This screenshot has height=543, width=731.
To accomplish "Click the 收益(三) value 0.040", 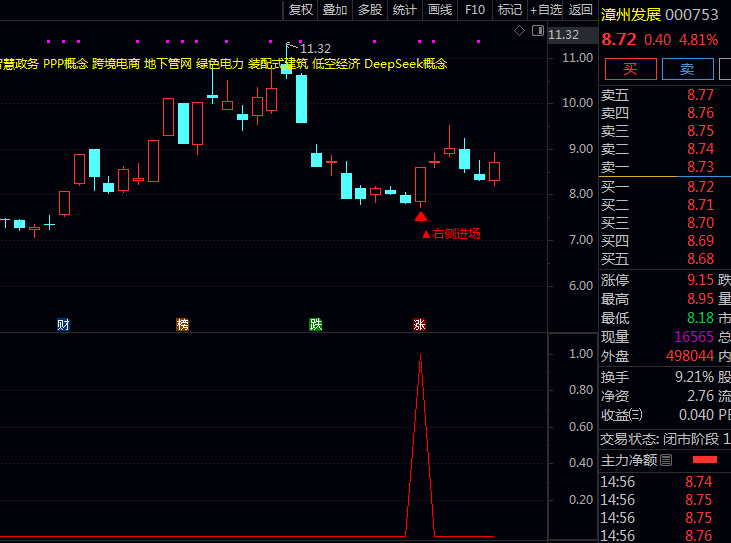I will click(x=697, y=415).
